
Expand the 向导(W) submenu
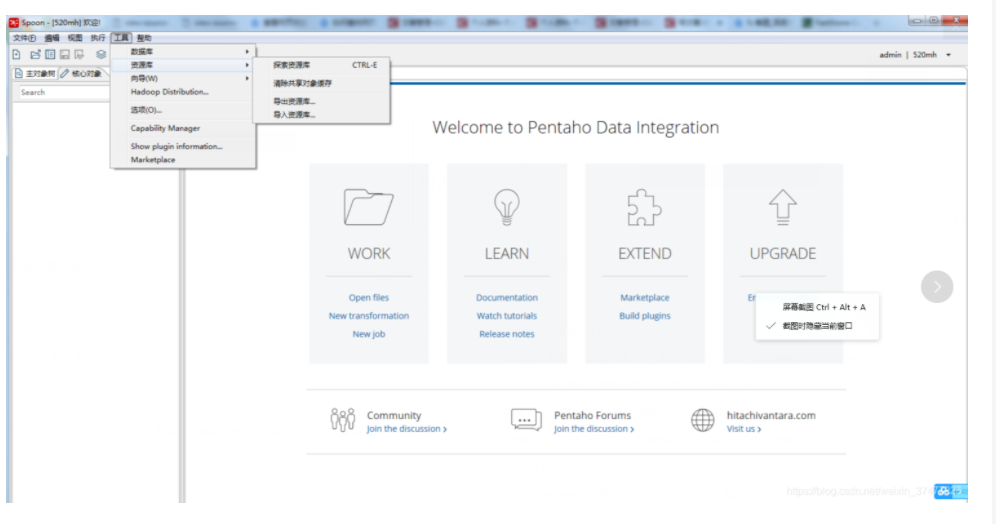[x=184, y=78]
